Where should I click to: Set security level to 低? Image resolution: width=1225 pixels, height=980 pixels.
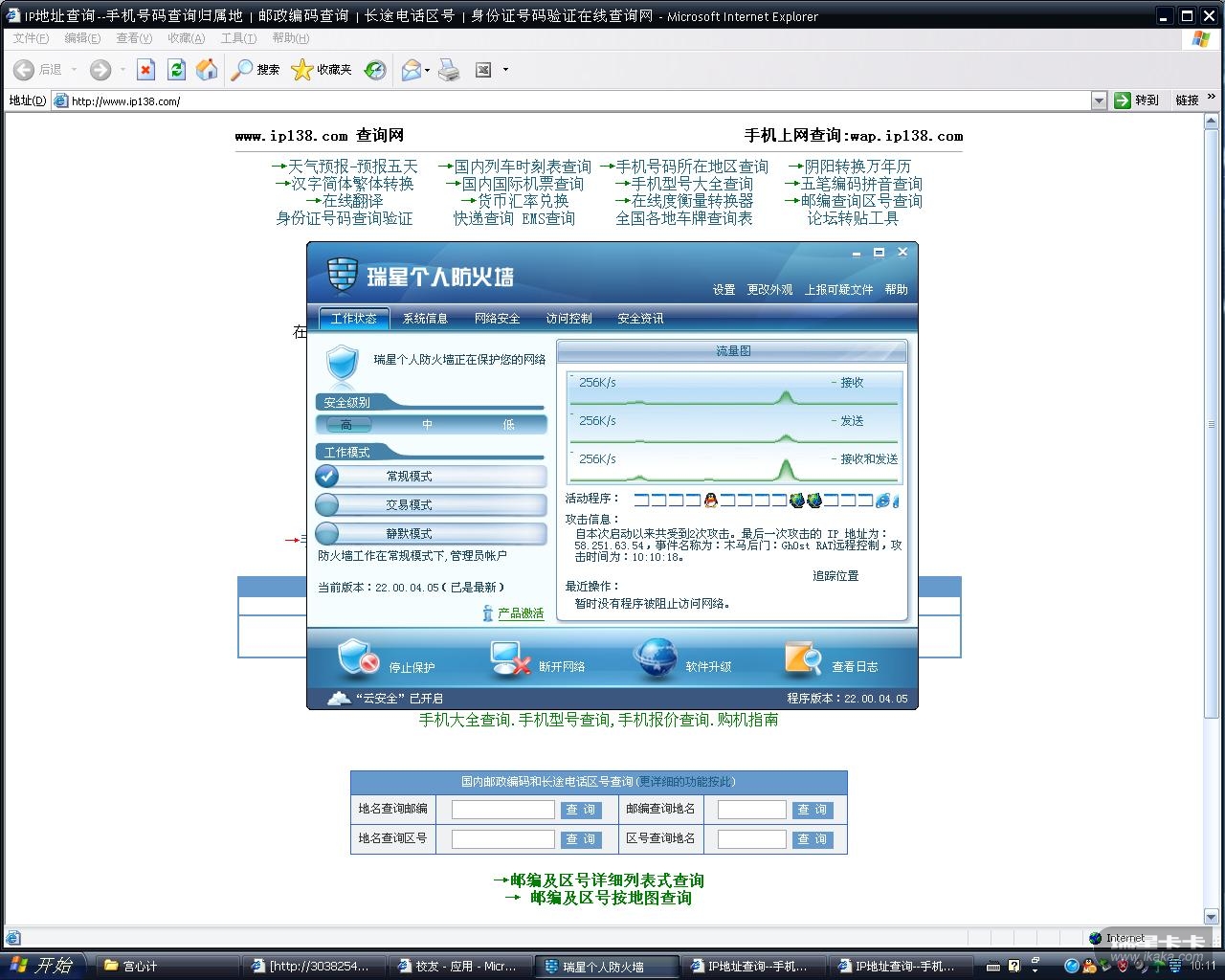click(508, 425)
